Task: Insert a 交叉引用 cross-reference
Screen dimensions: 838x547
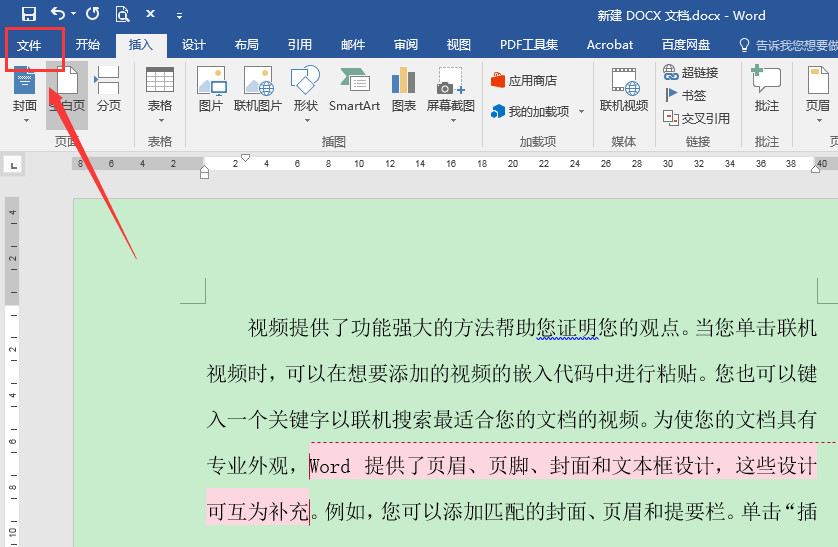Action: click(x=696, y=118)
